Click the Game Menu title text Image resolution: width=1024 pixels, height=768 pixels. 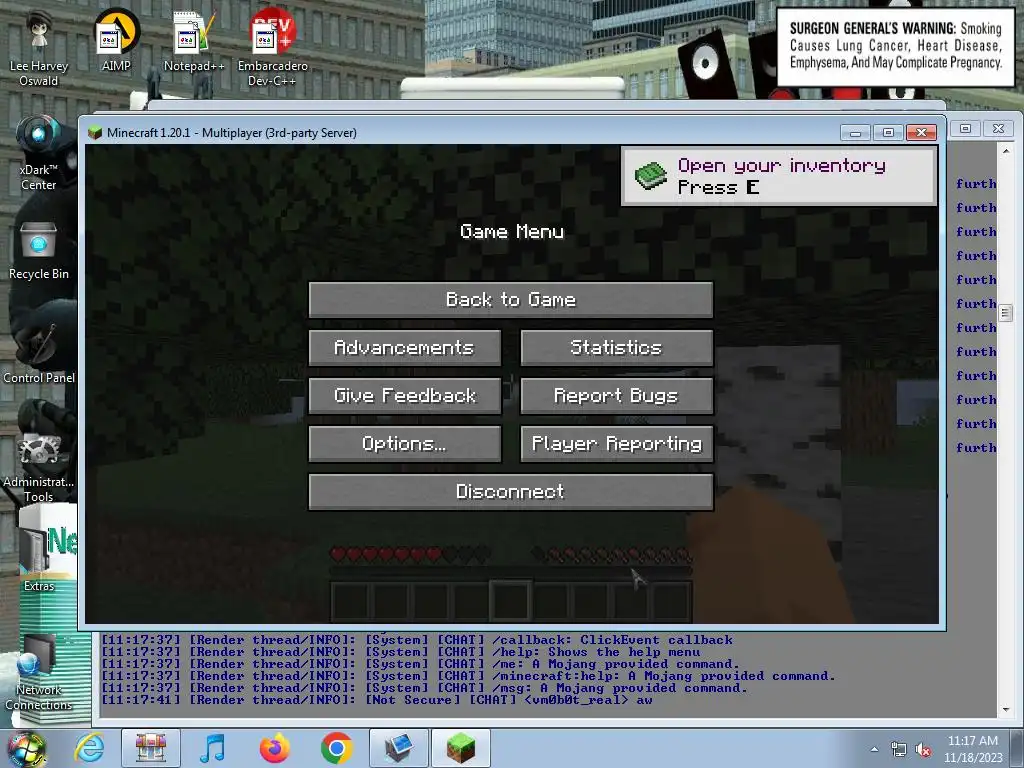pyautogui.click(x=511, y=231)
